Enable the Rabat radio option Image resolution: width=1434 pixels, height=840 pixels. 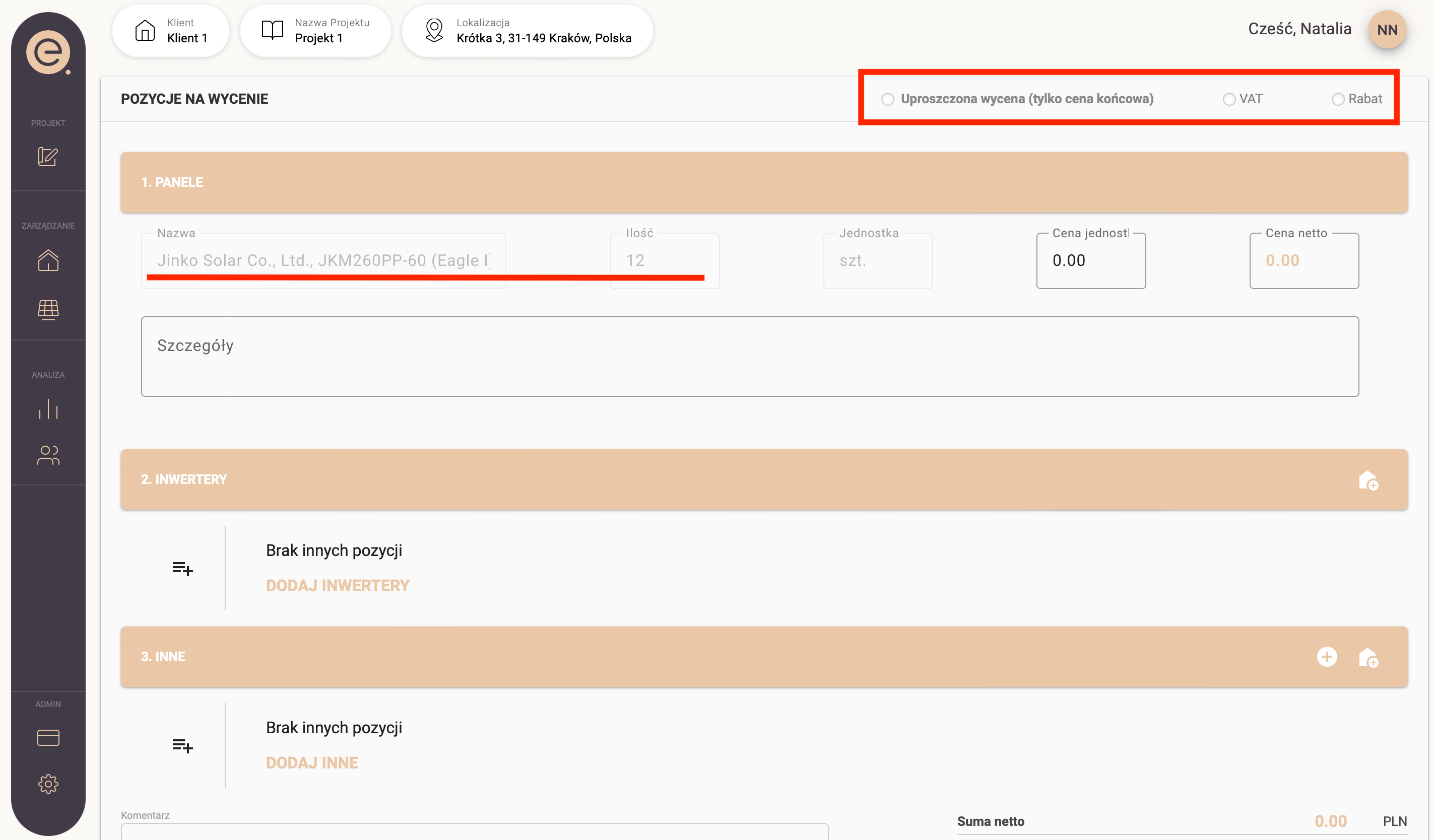pos(1338,99)
